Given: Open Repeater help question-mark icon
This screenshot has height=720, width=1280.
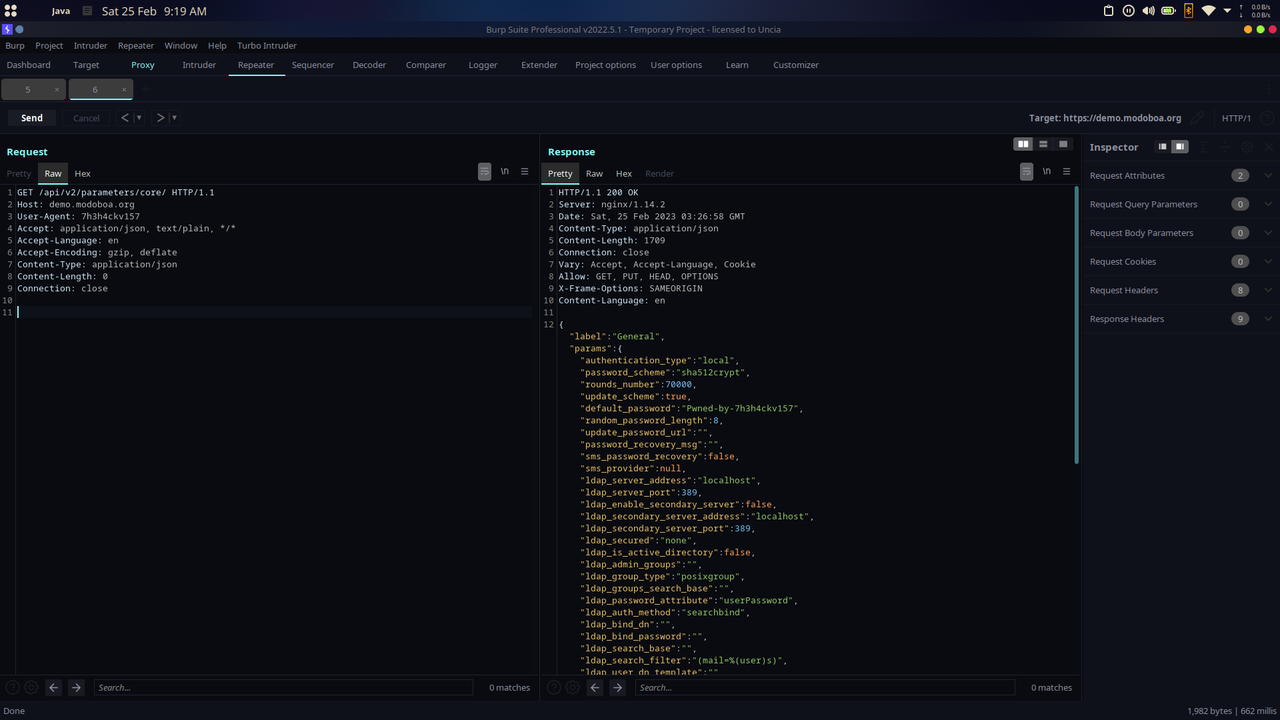Looking at the screenshot, I should [1267, 118].
